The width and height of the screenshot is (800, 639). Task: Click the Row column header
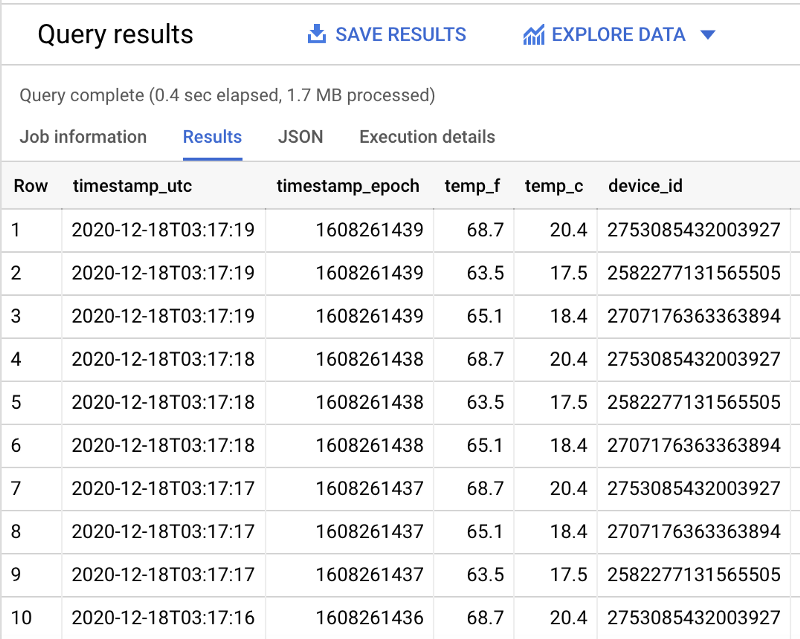[x=30, y=186]
